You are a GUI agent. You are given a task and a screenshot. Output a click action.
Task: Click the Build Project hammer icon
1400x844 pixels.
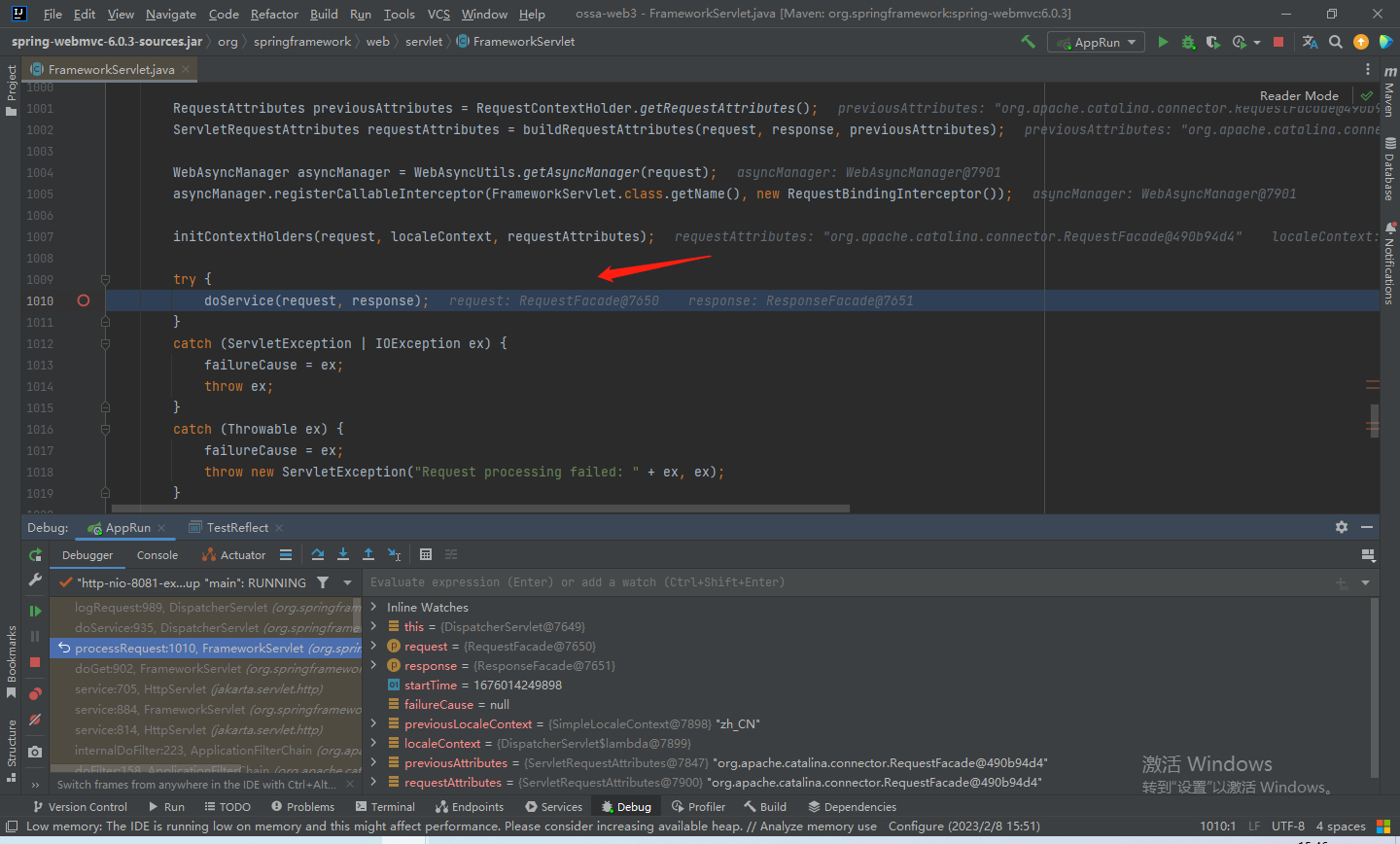pyautogui.click(x=1028, y=42)
